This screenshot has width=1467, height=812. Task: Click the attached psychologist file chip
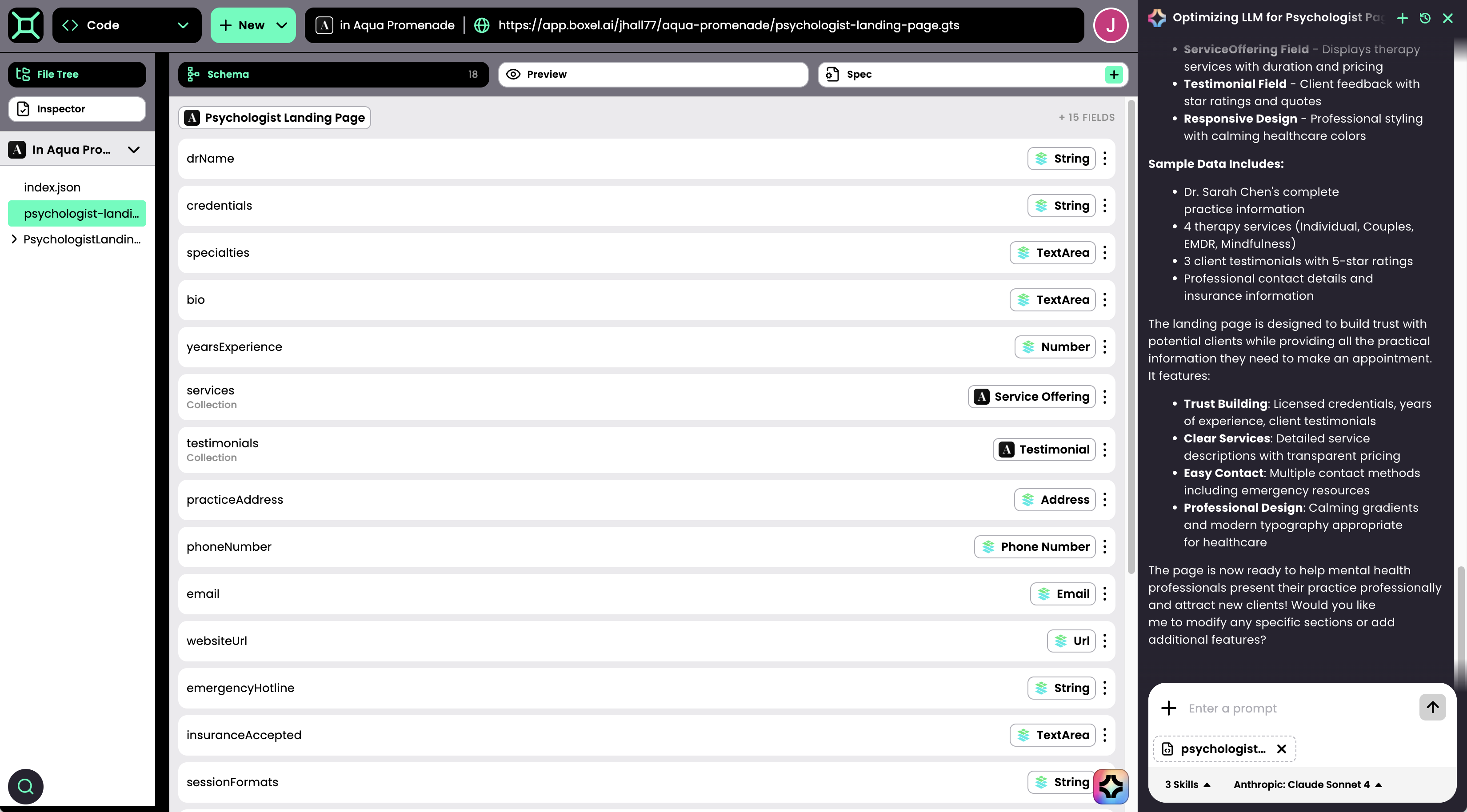[1224, 749]
